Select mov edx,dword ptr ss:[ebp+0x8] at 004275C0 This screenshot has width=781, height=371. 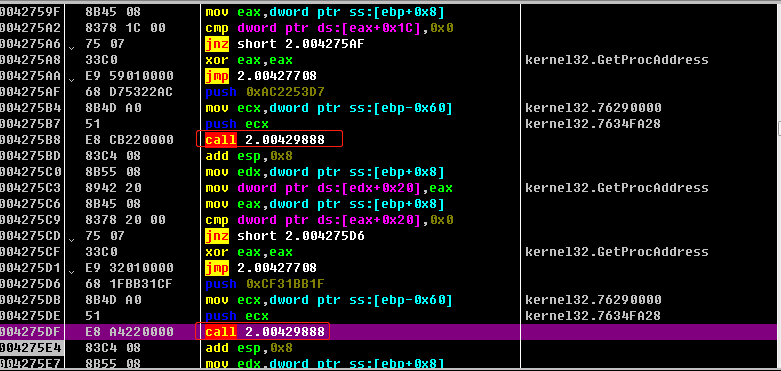325,172
